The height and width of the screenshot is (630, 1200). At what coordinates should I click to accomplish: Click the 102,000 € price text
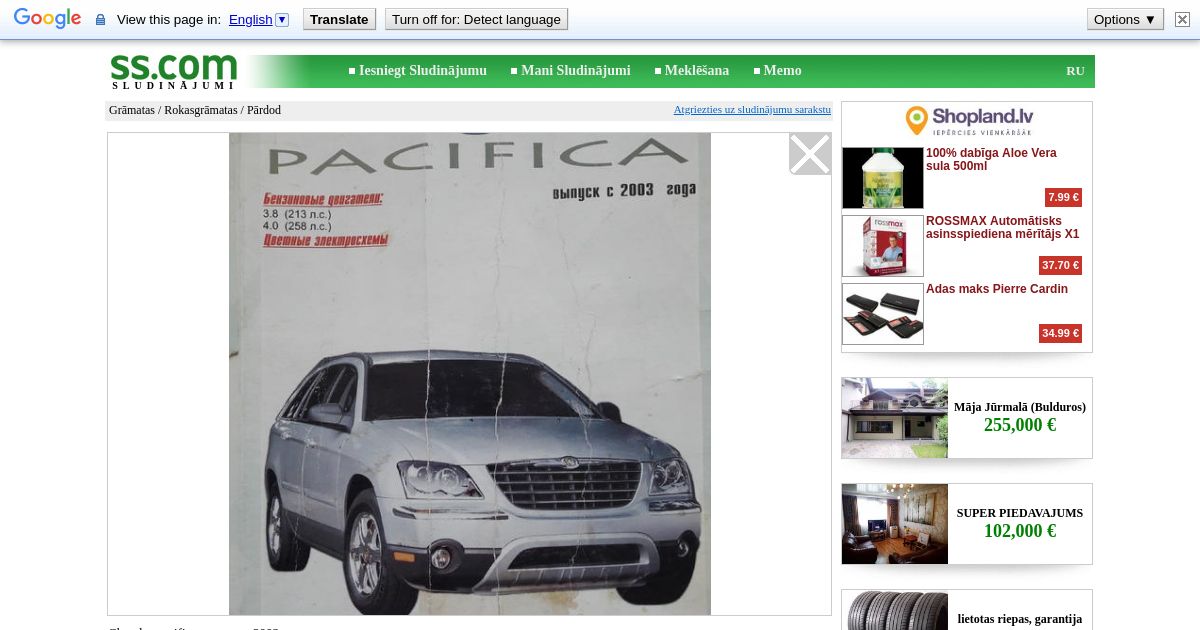[1020, 531]
